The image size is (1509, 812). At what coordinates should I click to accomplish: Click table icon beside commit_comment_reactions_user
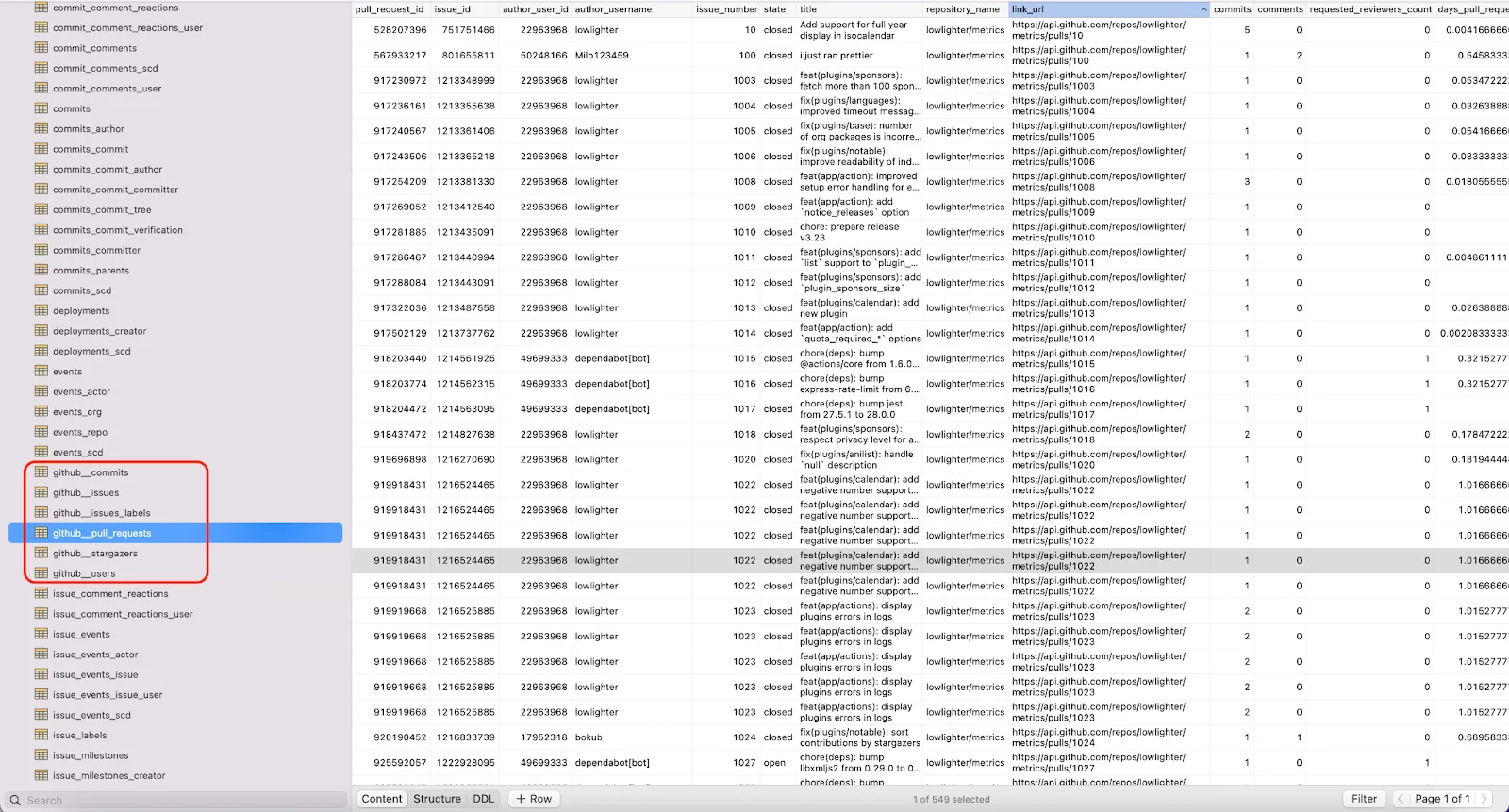[x=41, y=27]
